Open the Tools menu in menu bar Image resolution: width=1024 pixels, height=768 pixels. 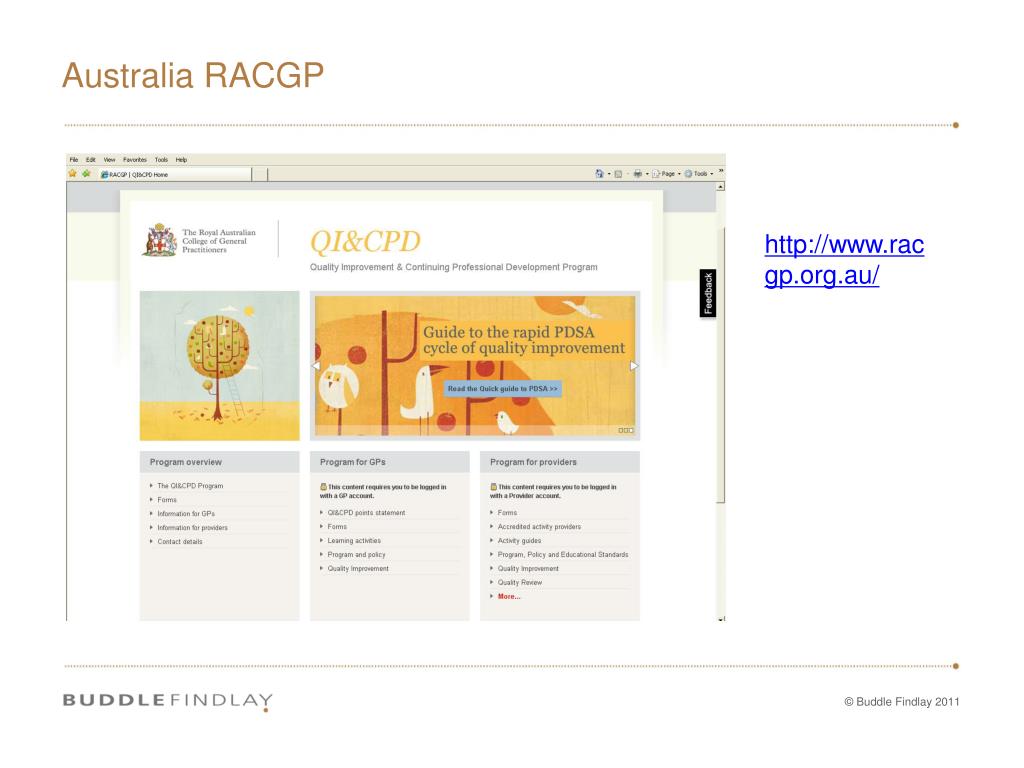(161, 159)
